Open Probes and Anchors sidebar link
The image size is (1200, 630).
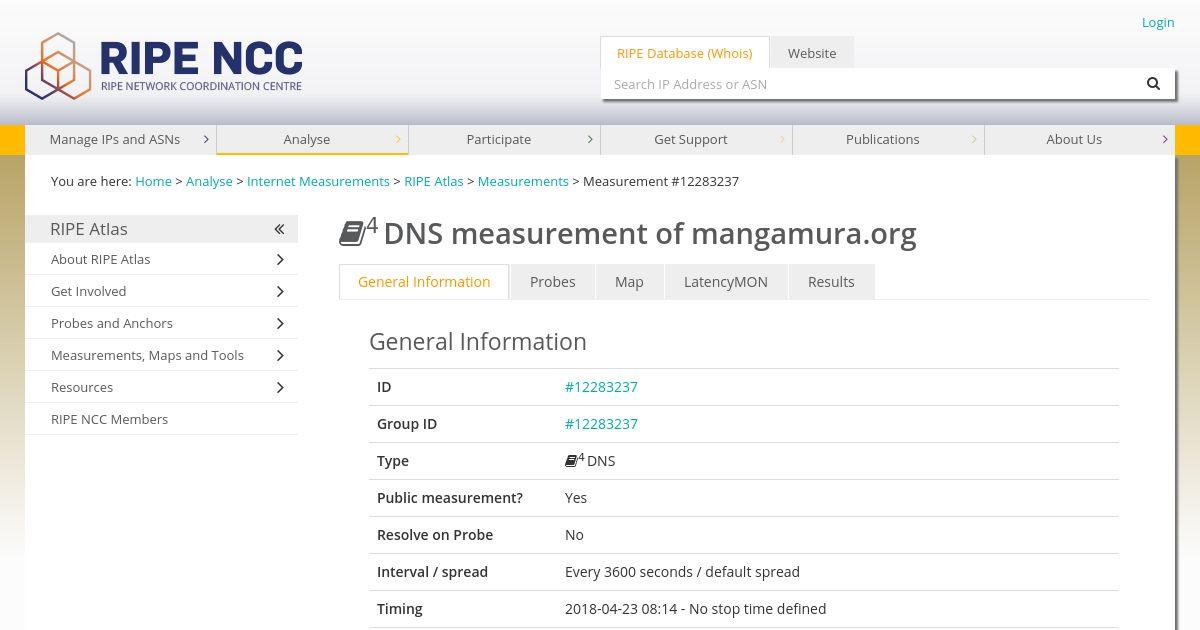112,323
